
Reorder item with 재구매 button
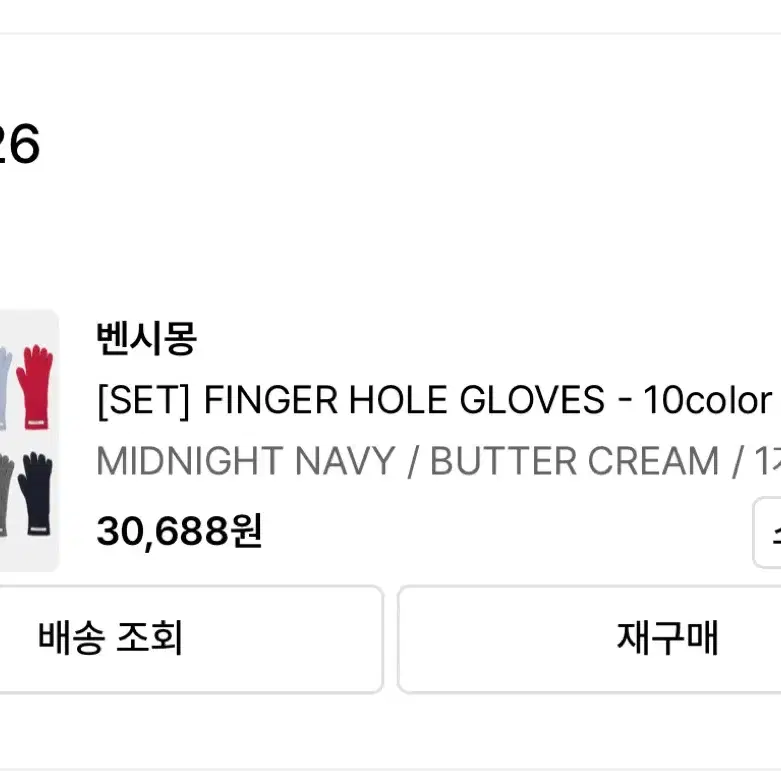tap(589, 639)
